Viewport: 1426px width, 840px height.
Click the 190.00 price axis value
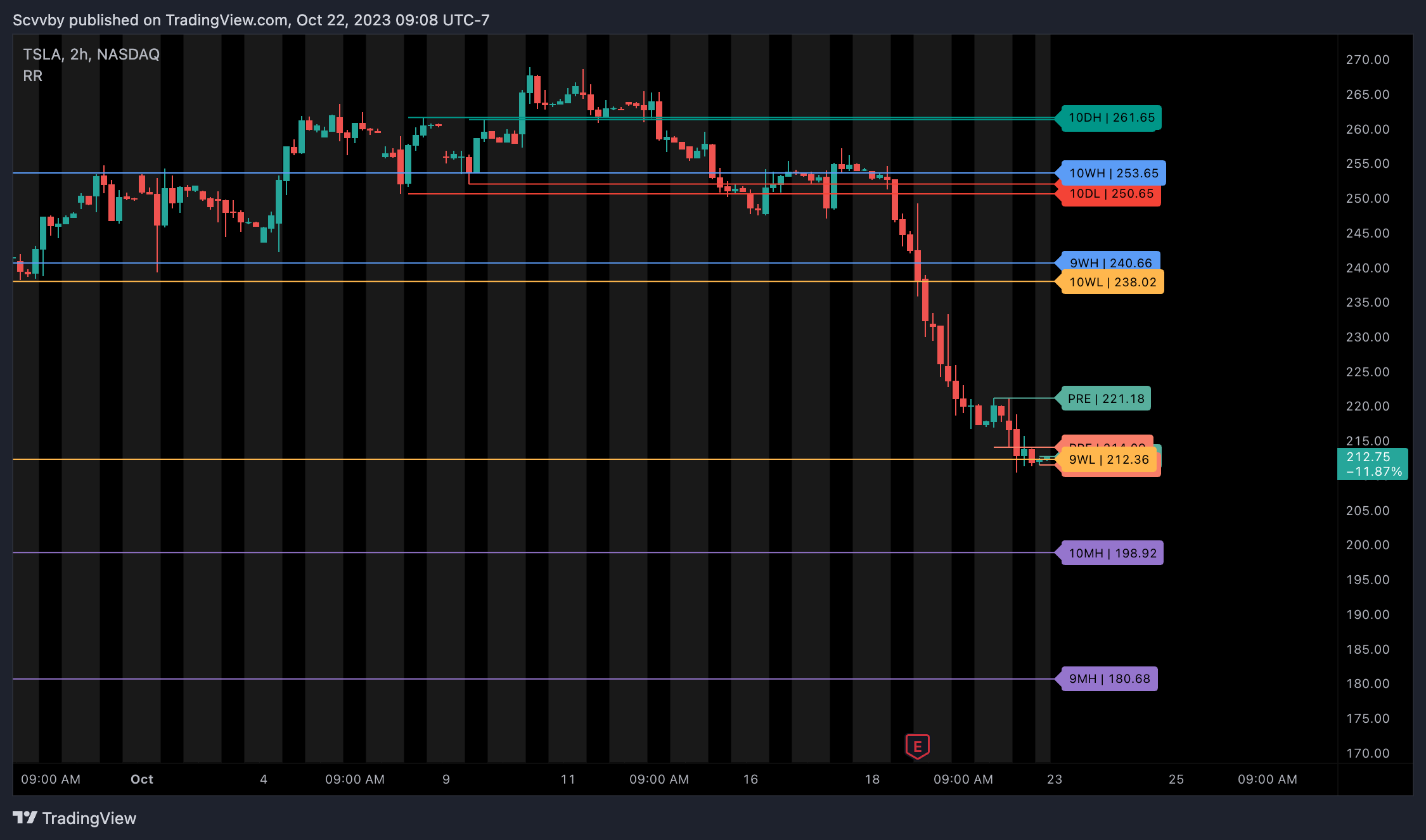coord(1368,614)
